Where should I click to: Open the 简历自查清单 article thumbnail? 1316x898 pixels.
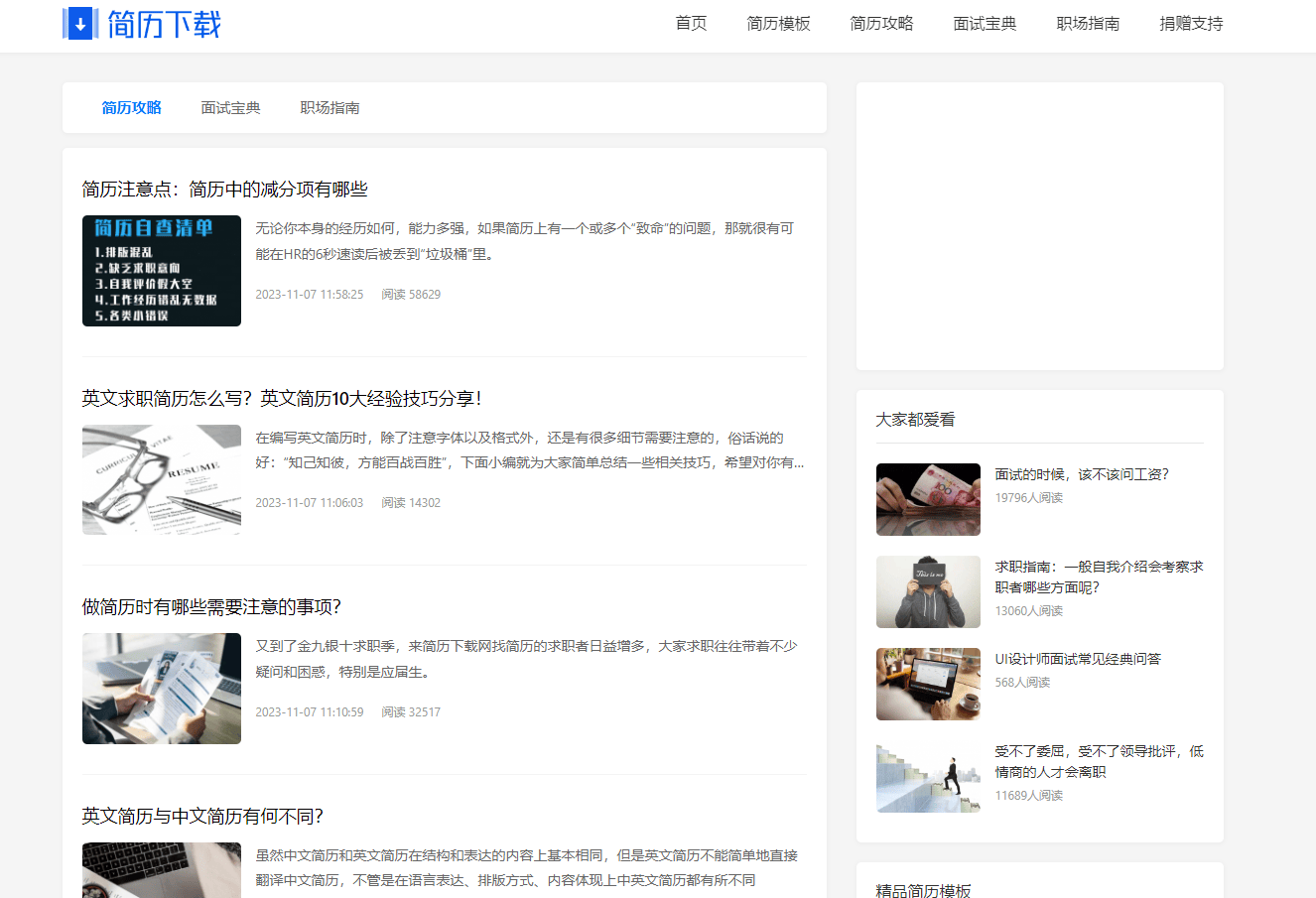161,269
